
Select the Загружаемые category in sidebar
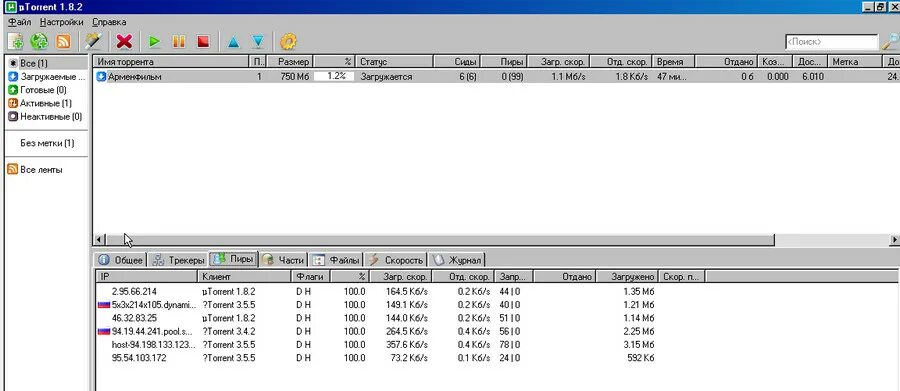coord(46,76)
